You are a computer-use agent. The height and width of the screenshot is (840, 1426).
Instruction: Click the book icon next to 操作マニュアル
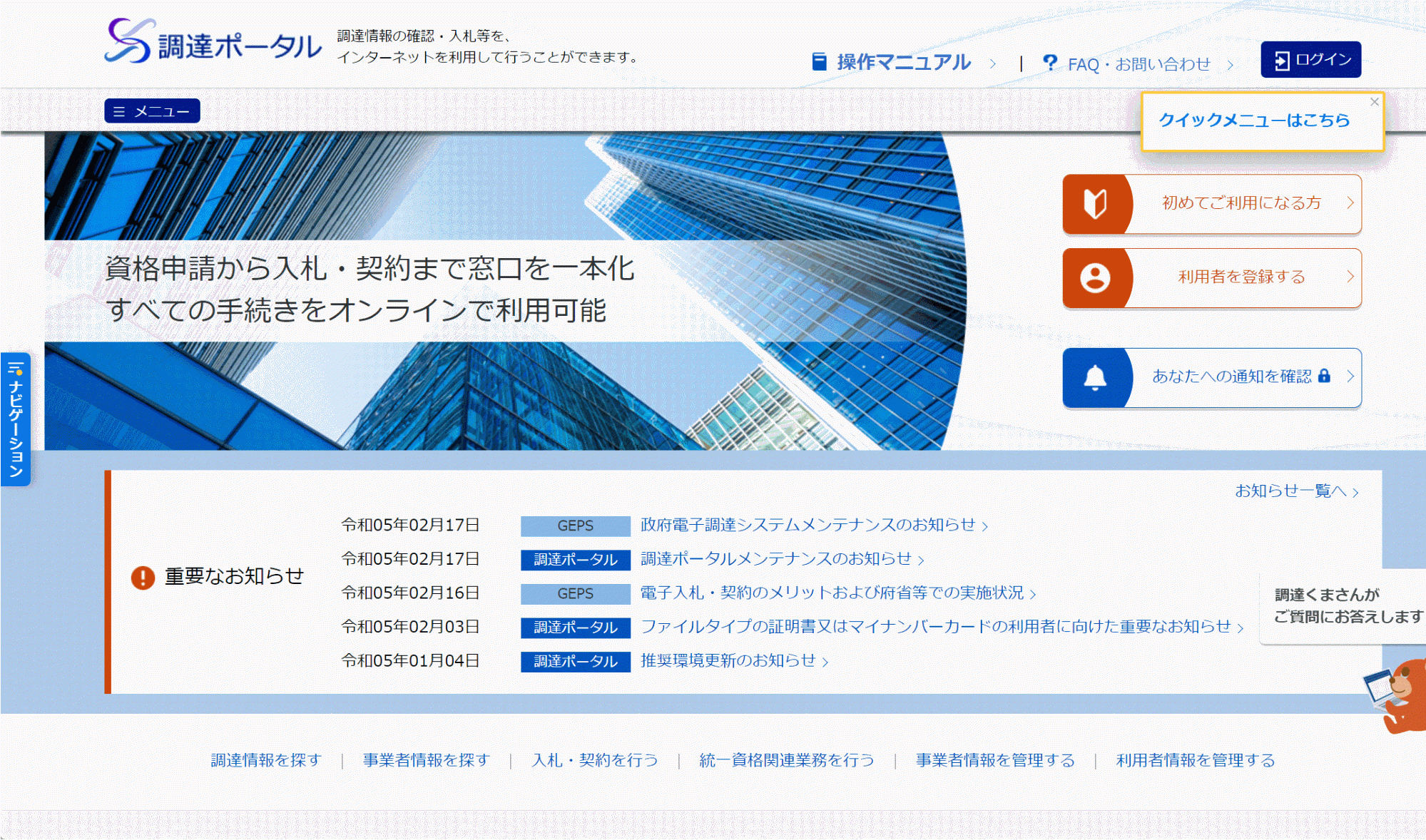(x=818, y=61)
